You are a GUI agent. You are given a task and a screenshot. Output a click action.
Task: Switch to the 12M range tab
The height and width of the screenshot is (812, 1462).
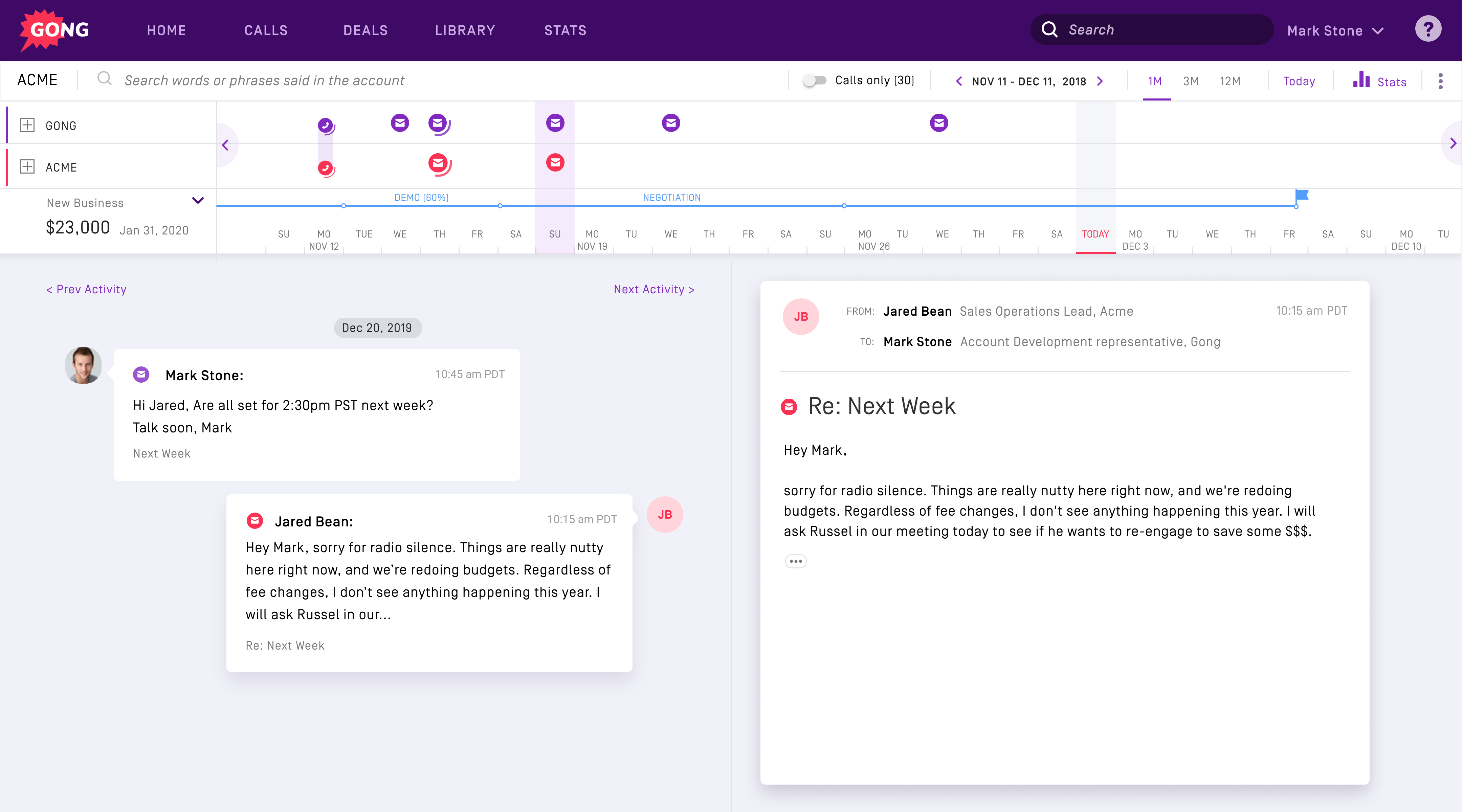pos(1230,81)
